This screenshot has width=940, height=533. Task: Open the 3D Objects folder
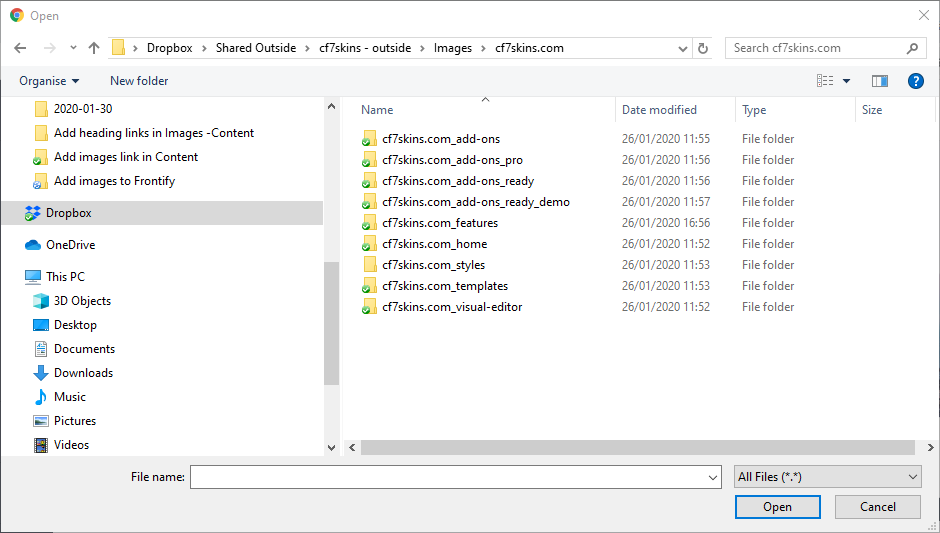pos(82,301)
